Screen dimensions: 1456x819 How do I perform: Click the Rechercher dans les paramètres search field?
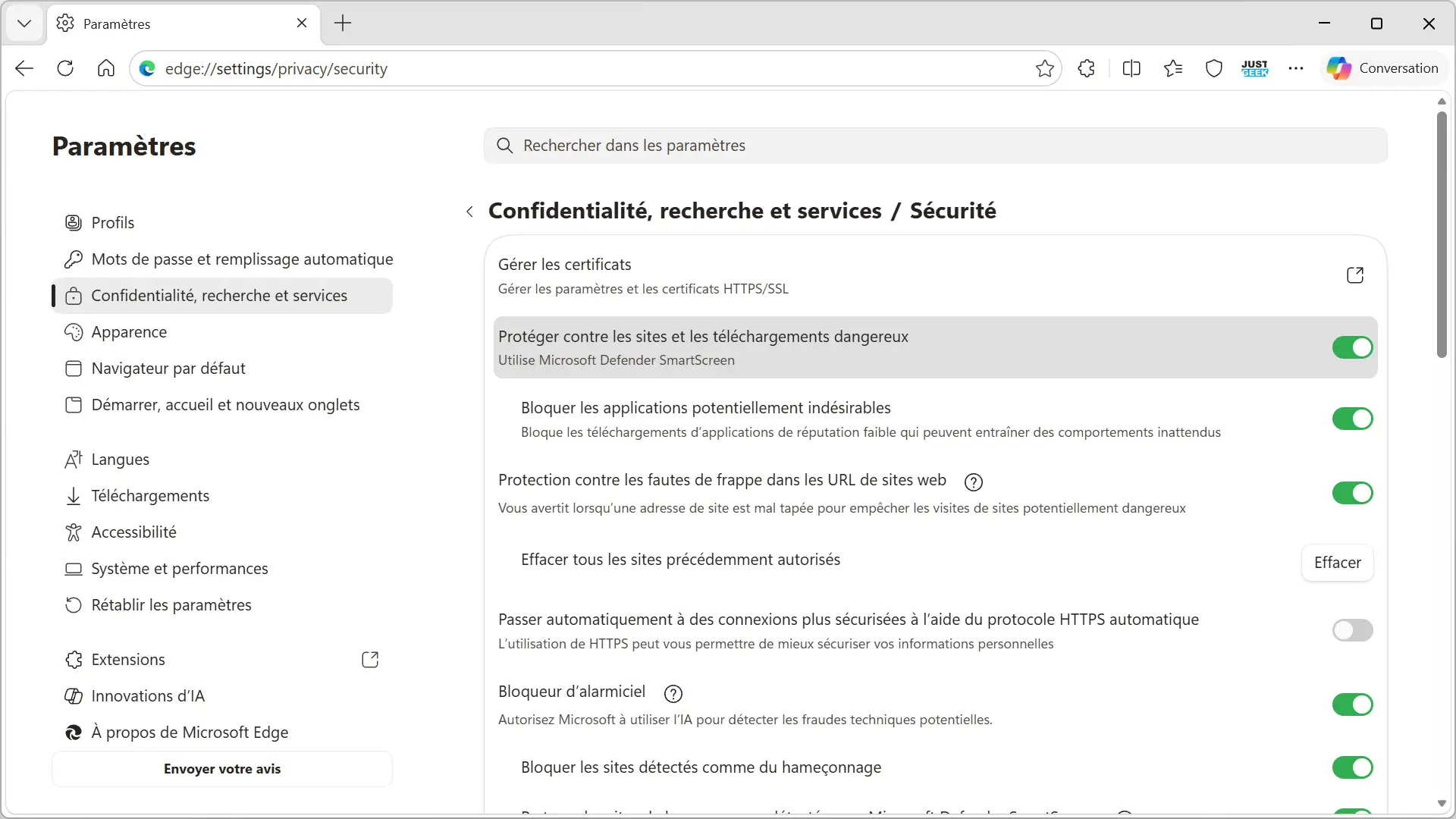(x=935, y=146)
